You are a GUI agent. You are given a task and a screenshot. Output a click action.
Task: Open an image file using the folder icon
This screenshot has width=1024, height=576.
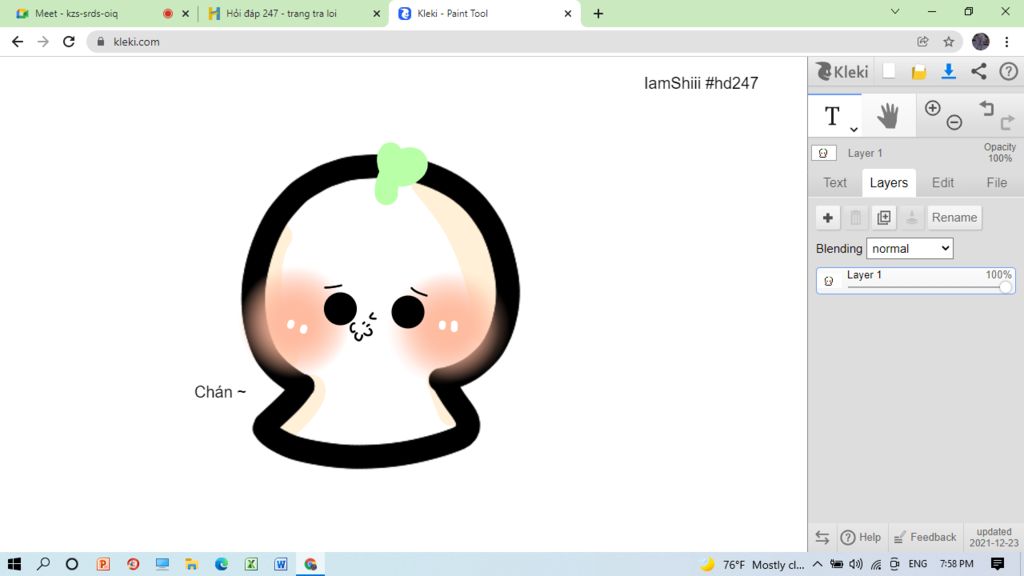pyautogui.click(x=919, y=72)
